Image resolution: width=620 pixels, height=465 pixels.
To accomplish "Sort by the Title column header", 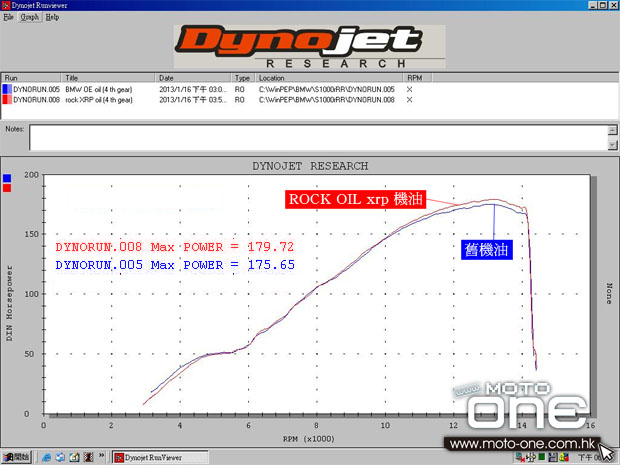I will coord(108,78).
